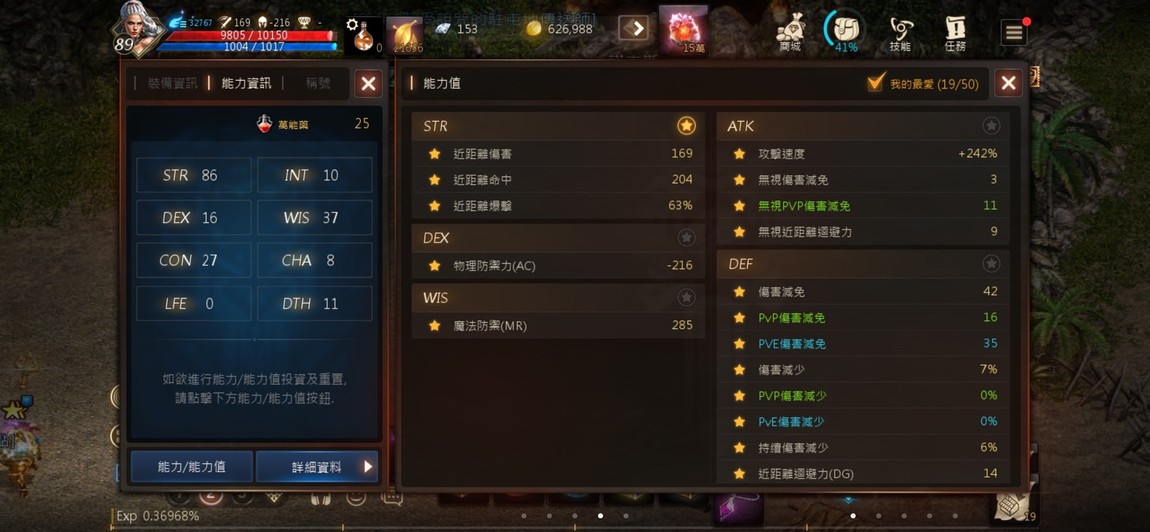Tap the glowing crystal buff icon
Screen dimensions: 1150x532
pyautogui.click(x=683, y=30)
